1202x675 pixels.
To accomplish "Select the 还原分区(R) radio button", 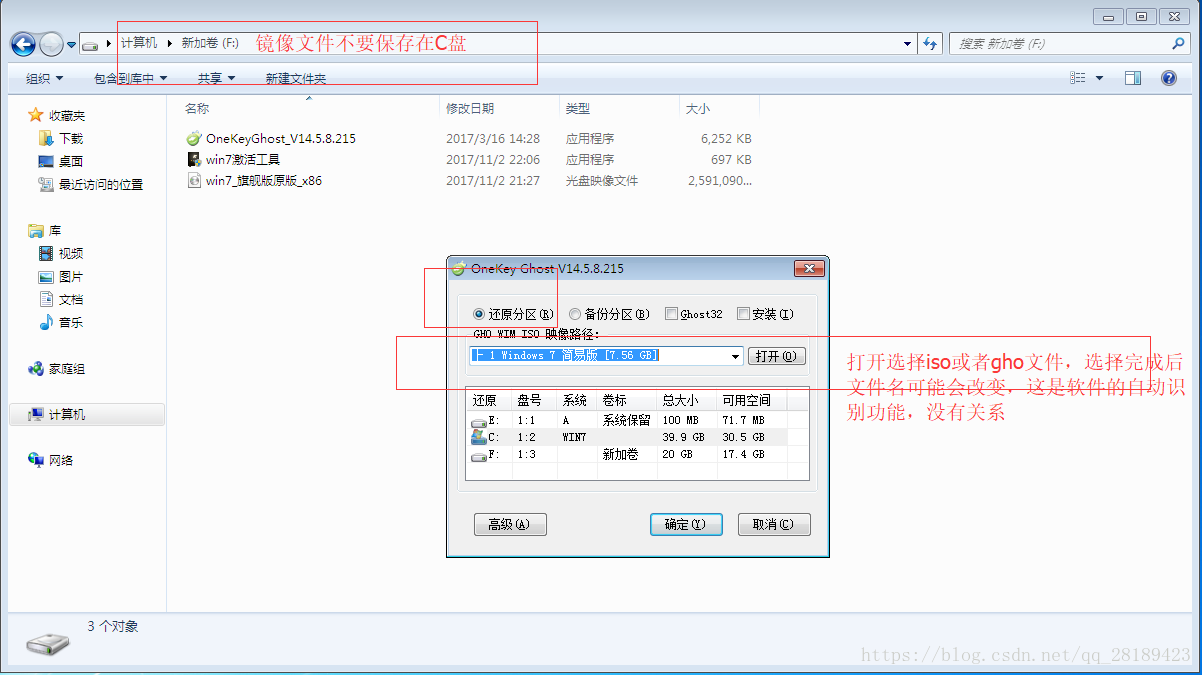I will tap(479, 314).
